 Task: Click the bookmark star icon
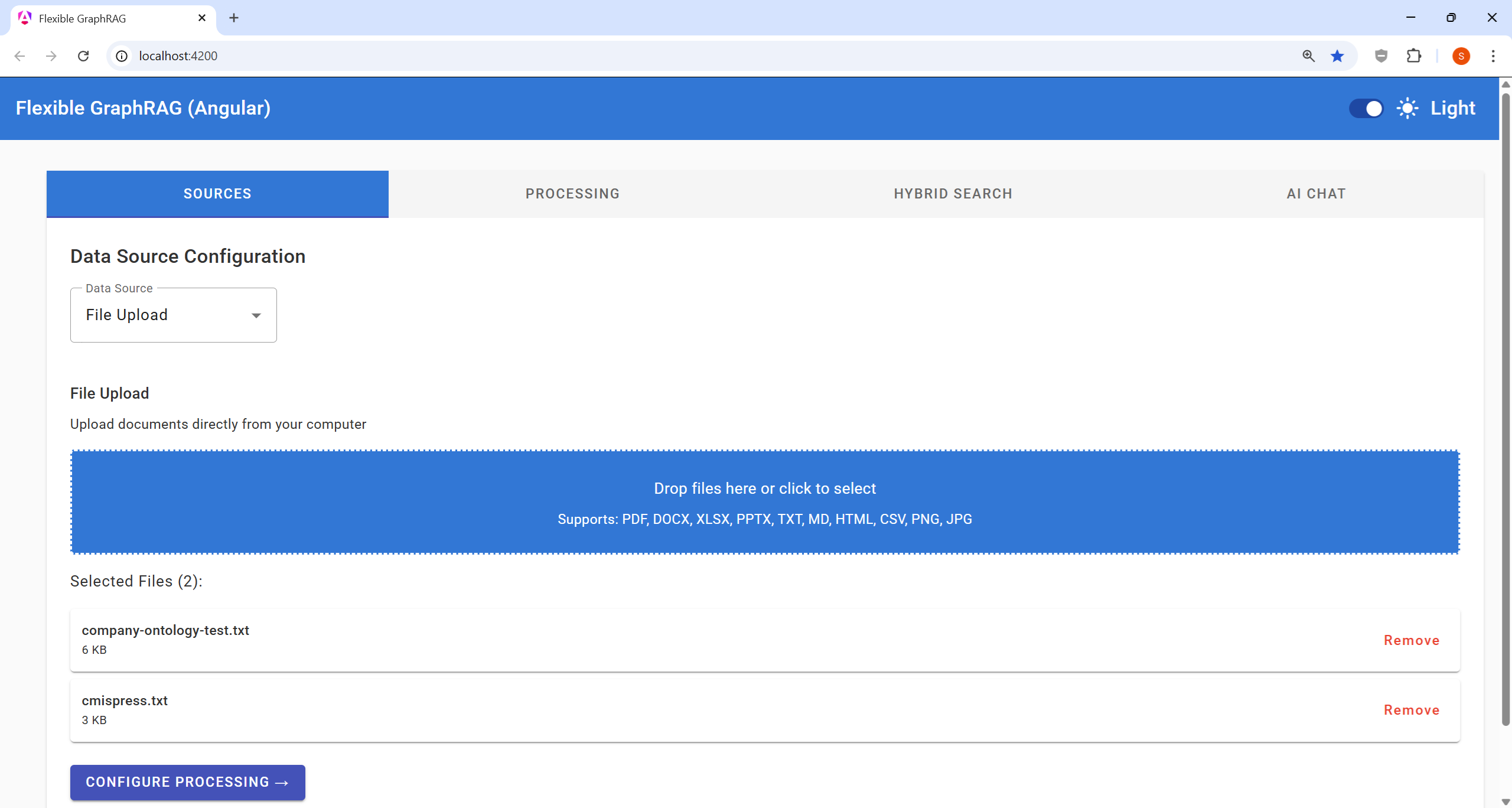(1337, 56)
